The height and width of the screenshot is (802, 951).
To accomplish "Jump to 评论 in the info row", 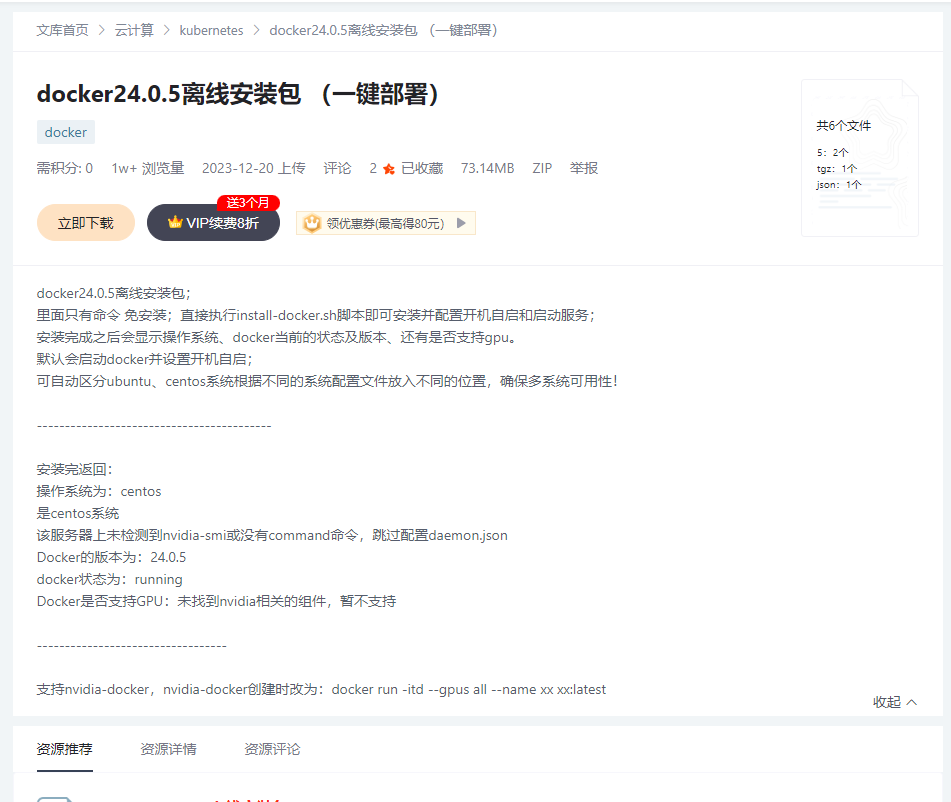I will (x=337, y=168).
